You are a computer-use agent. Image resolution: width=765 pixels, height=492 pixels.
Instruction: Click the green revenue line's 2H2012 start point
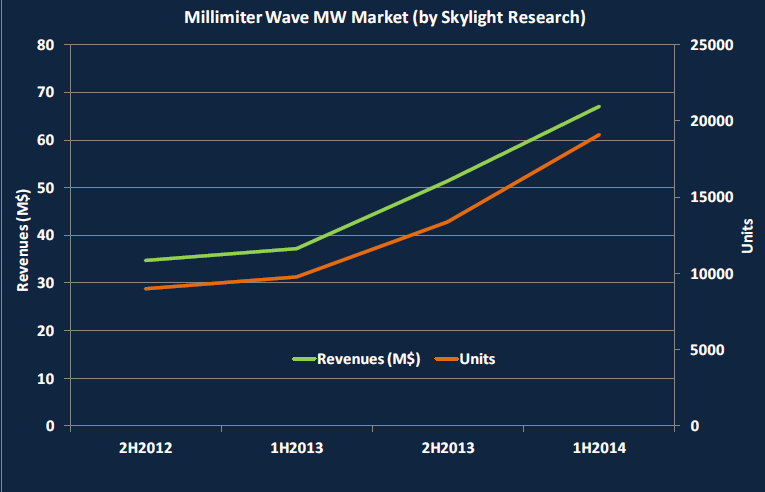(x=146, y=260)
